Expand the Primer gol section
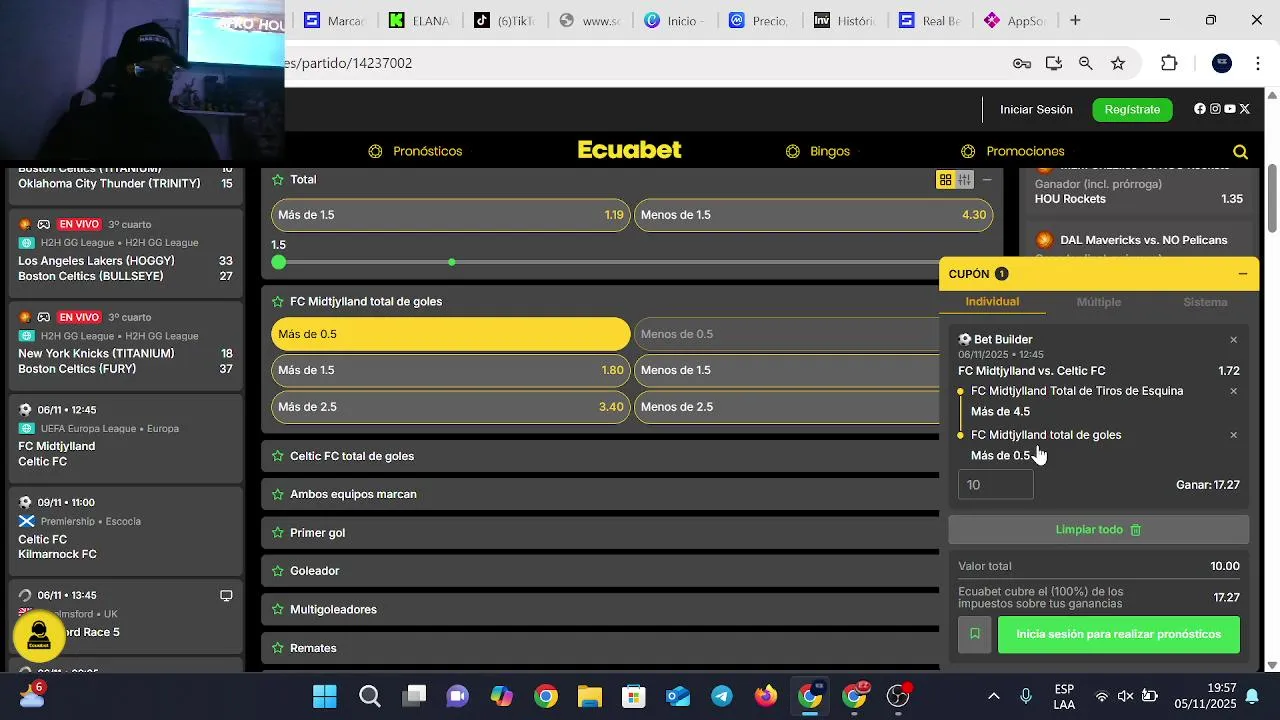The image size is (1280, 720). (x=600, y=533)
